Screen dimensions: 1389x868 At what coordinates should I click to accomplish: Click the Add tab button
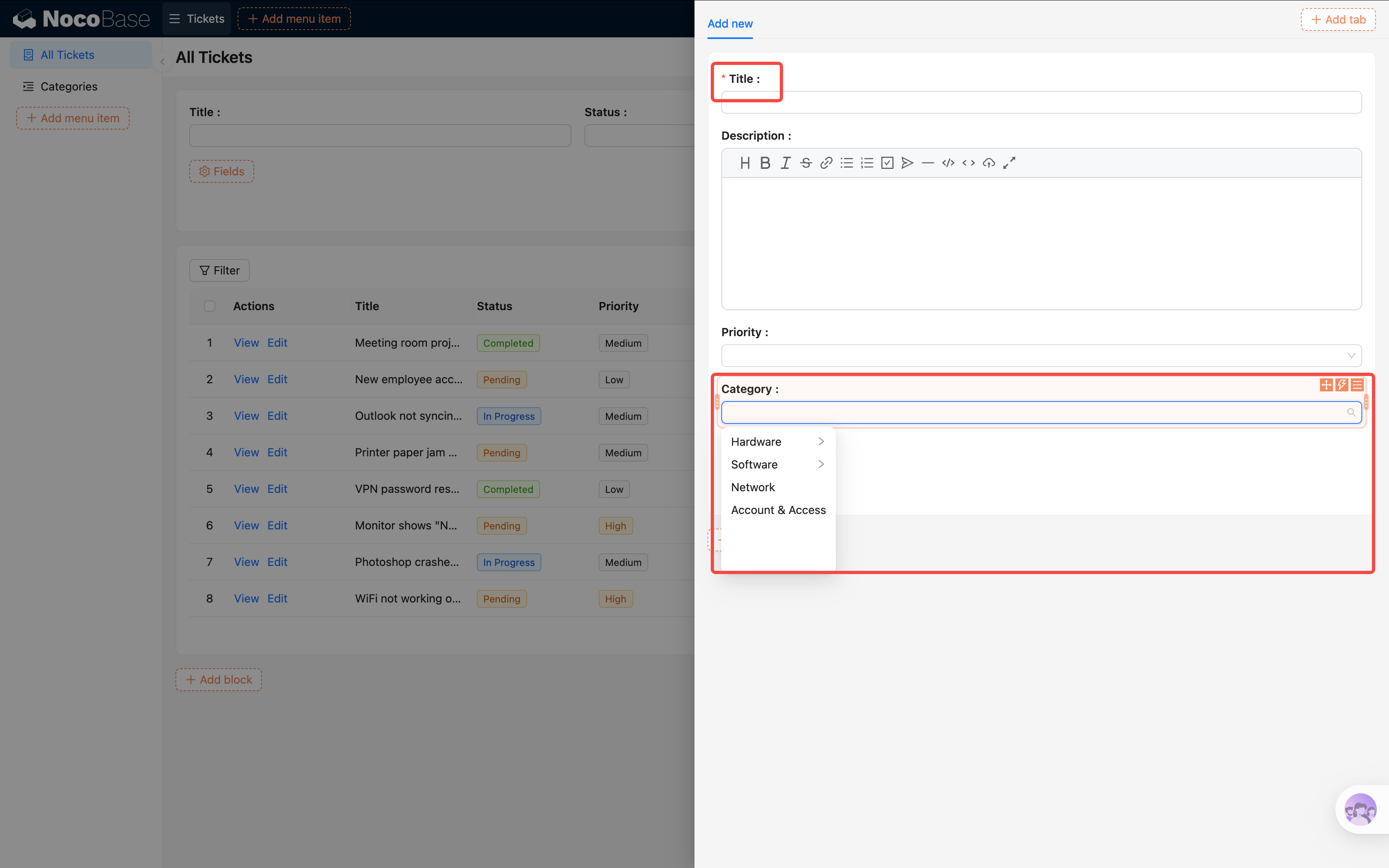point(1338,19)
